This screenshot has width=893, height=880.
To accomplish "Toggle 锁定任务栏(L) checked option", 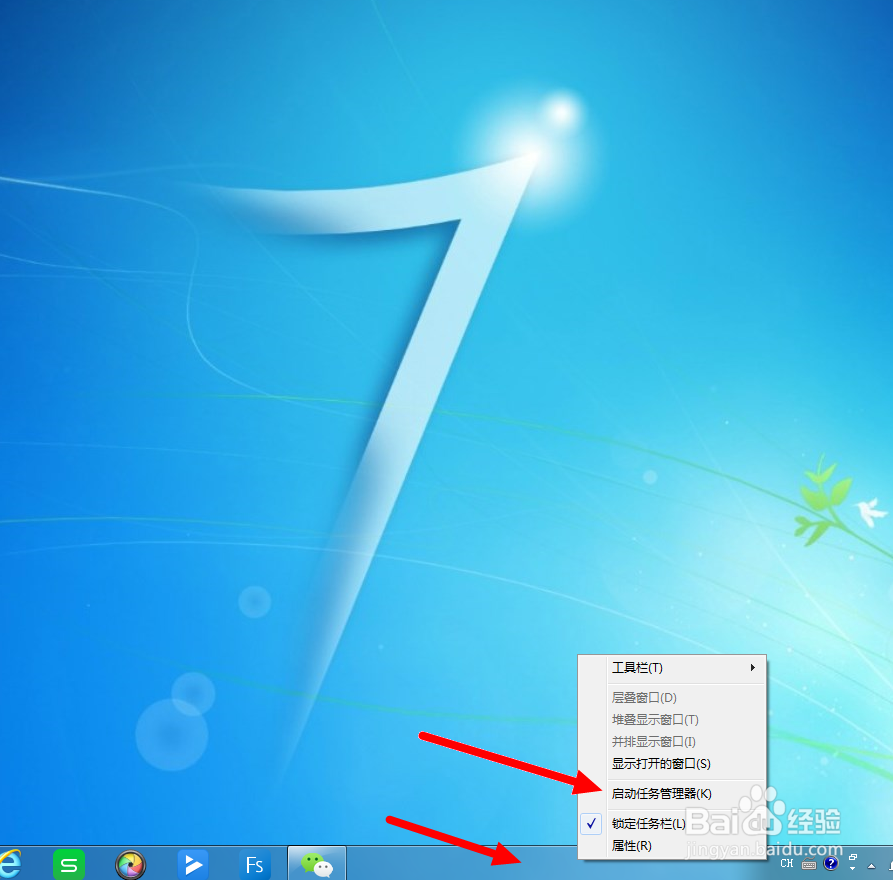I will pyautogui.click(x=672, y=824).
